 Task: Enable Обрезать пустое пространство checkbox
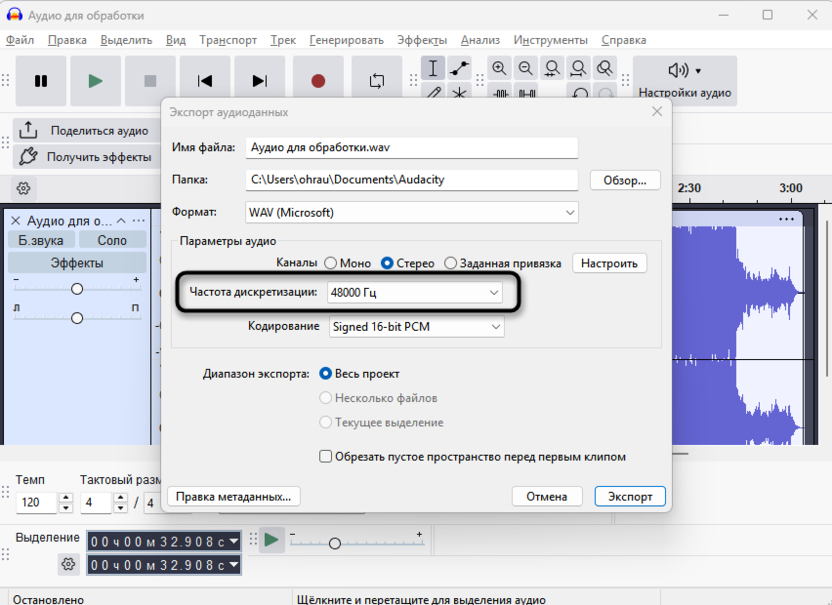(x=325, y=456)
